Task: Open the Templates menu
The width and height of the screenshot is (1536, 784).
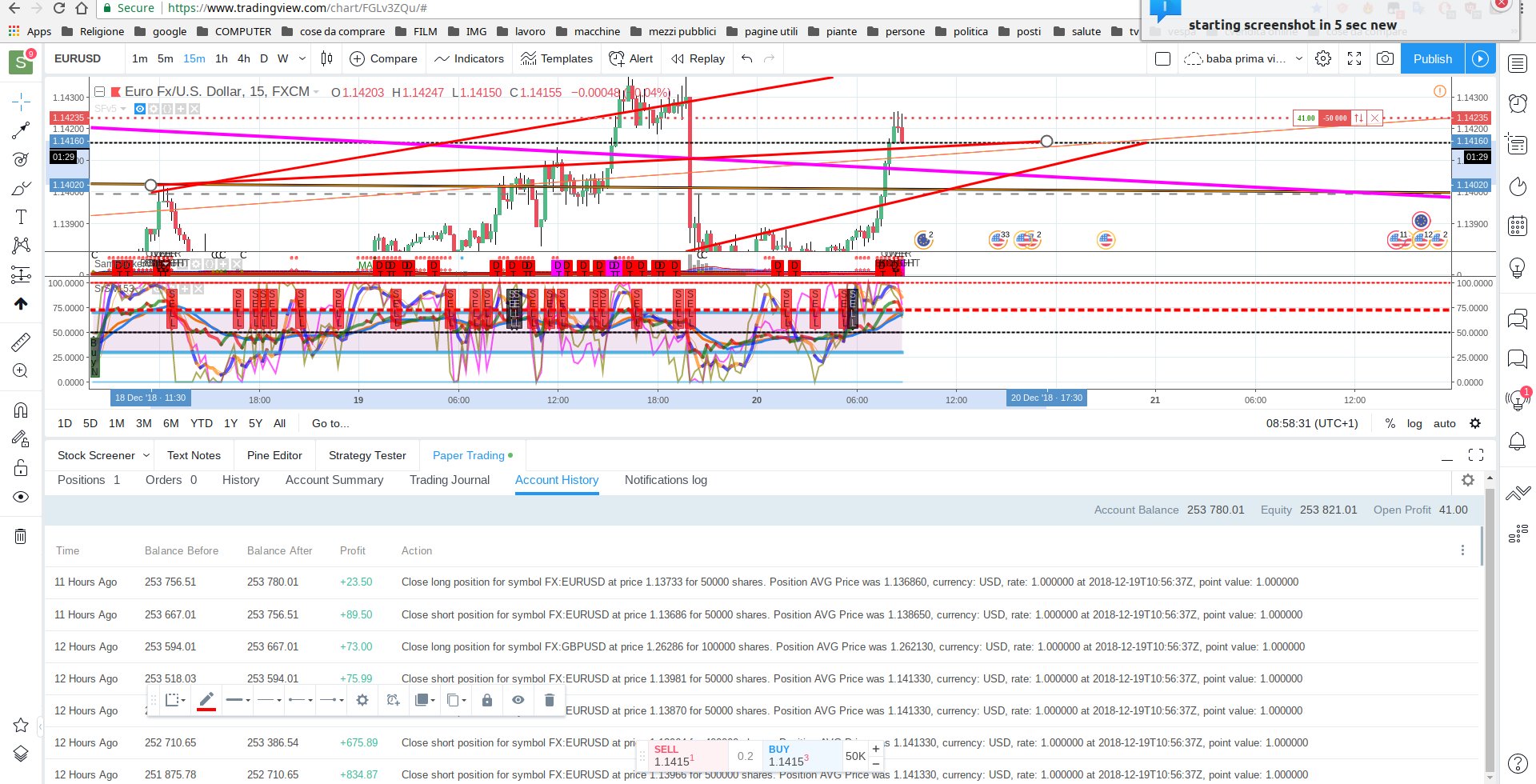Action: [x=556, y=58]
